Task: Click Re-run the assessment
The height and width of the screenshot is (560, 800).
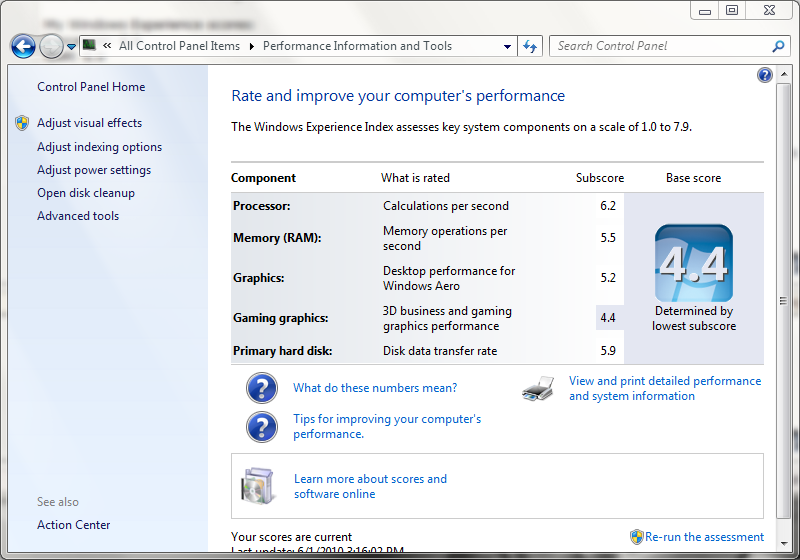Action: pos(704,537)
